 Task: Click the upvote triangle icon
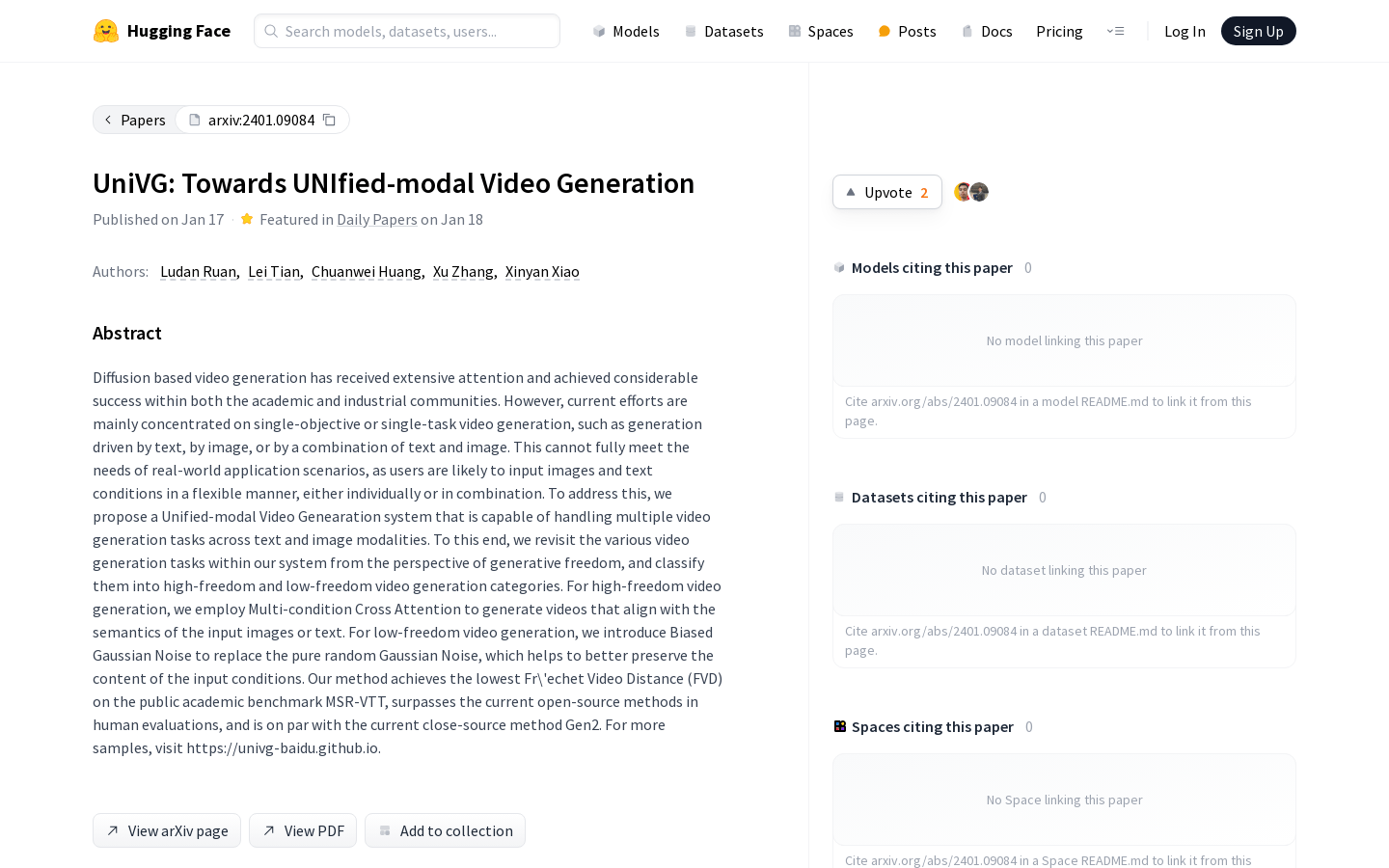click(851, 192)
